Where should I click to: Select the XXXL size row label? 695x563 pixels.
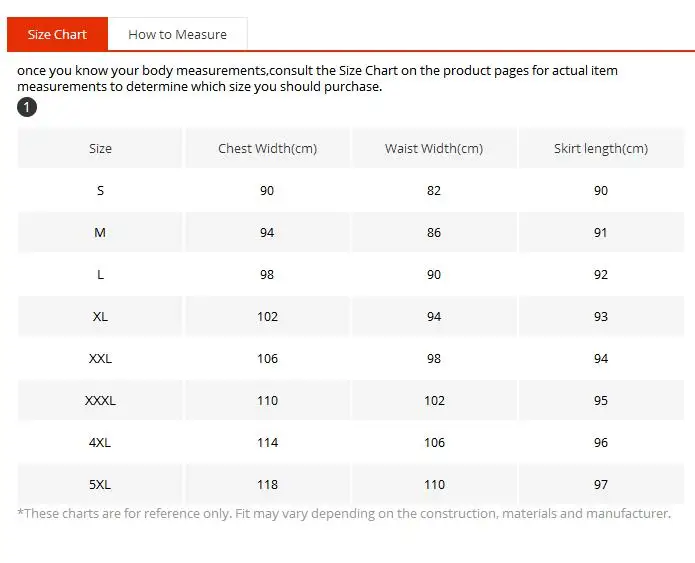[x=100, y=400]
